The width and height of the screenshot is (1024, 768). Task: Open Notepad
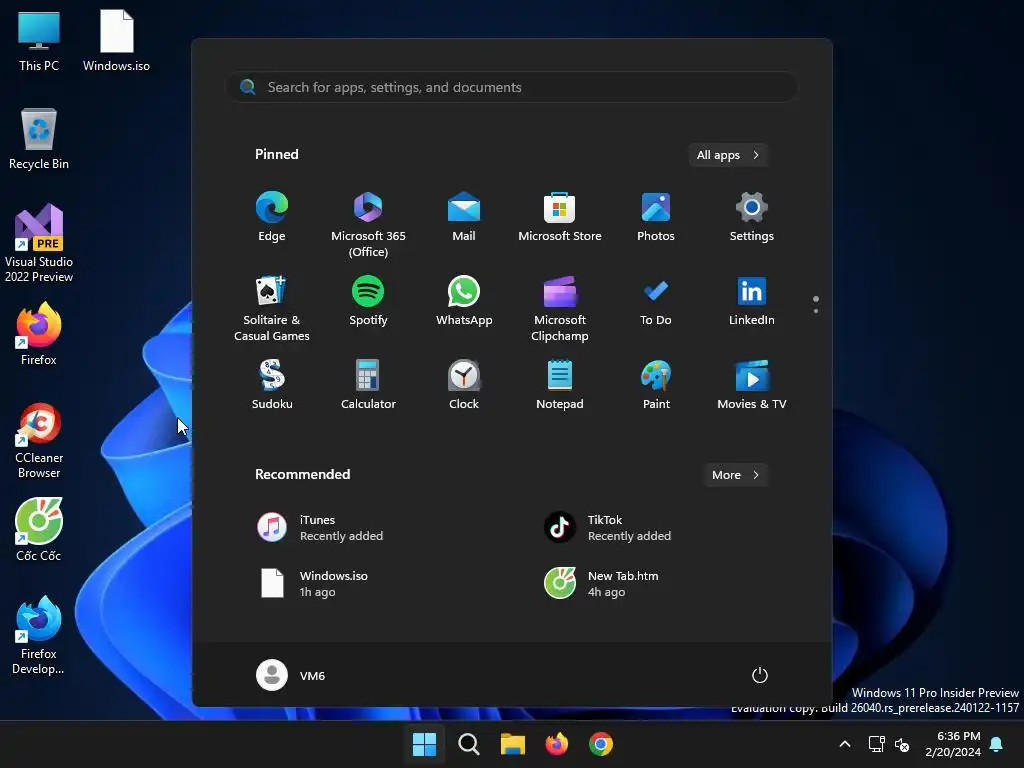[560, 385]
